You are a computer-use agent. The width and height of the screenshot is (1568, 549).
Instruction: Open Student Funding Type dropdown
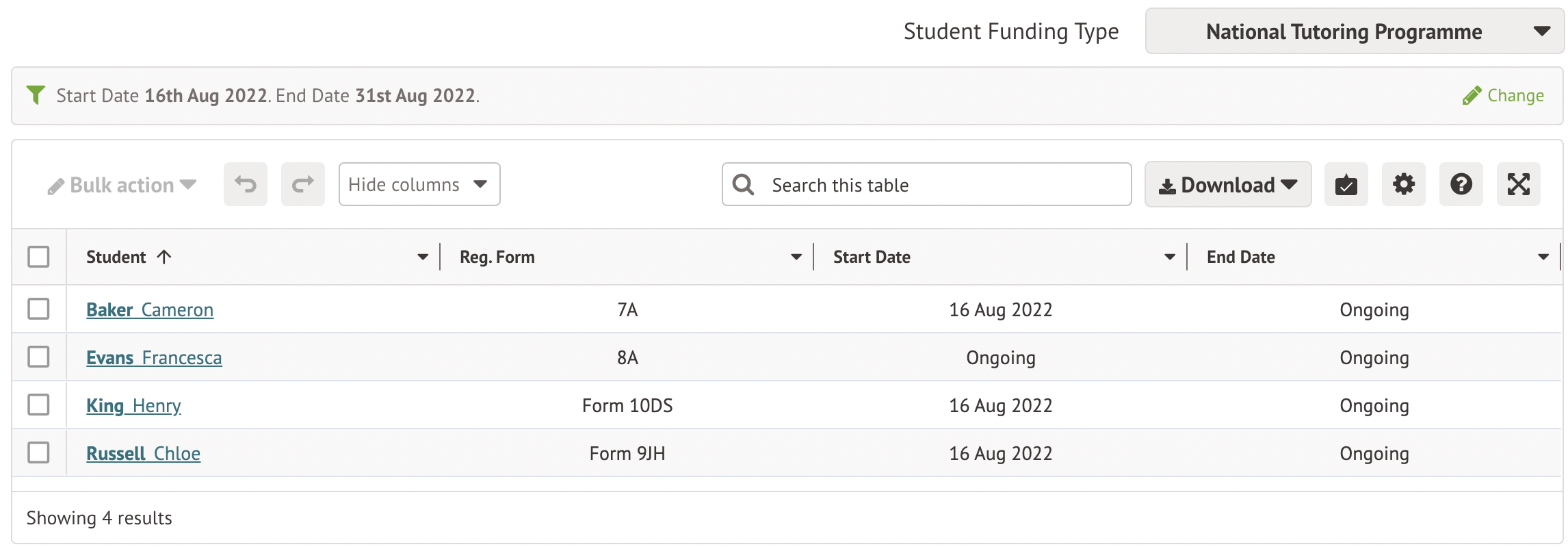(x=1354, y=31)
